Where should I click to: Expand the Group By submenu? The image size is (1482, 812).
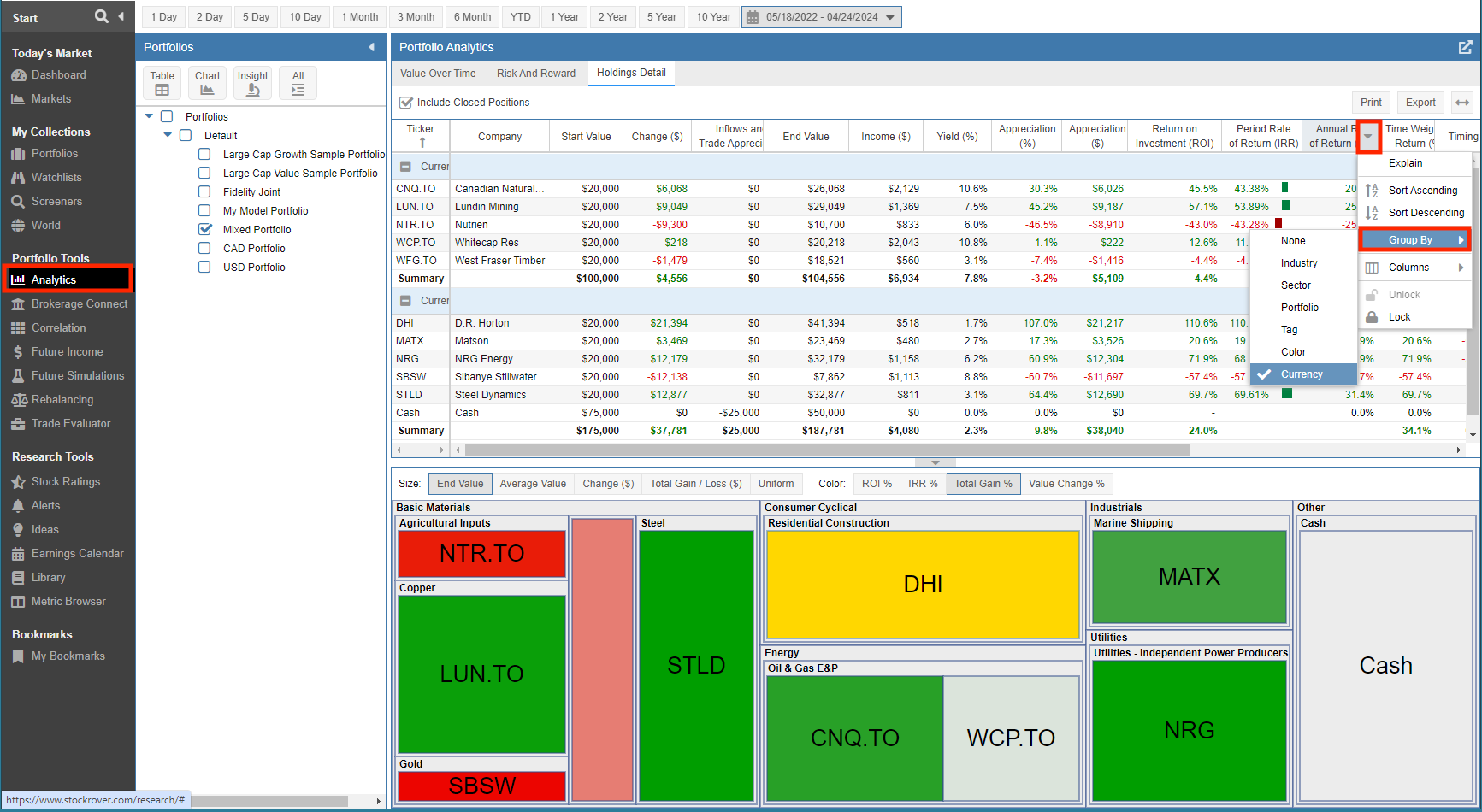1415,240
